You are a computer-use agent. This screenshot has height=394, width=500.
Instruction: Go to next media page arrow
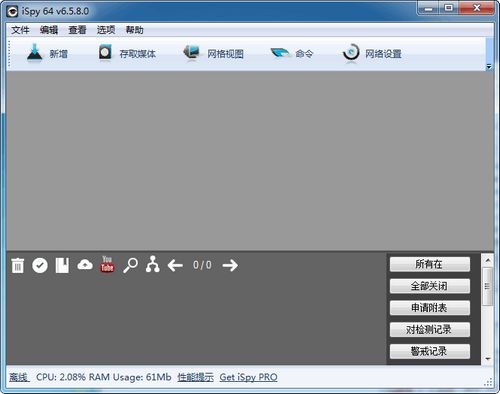[x=230, y=266]
